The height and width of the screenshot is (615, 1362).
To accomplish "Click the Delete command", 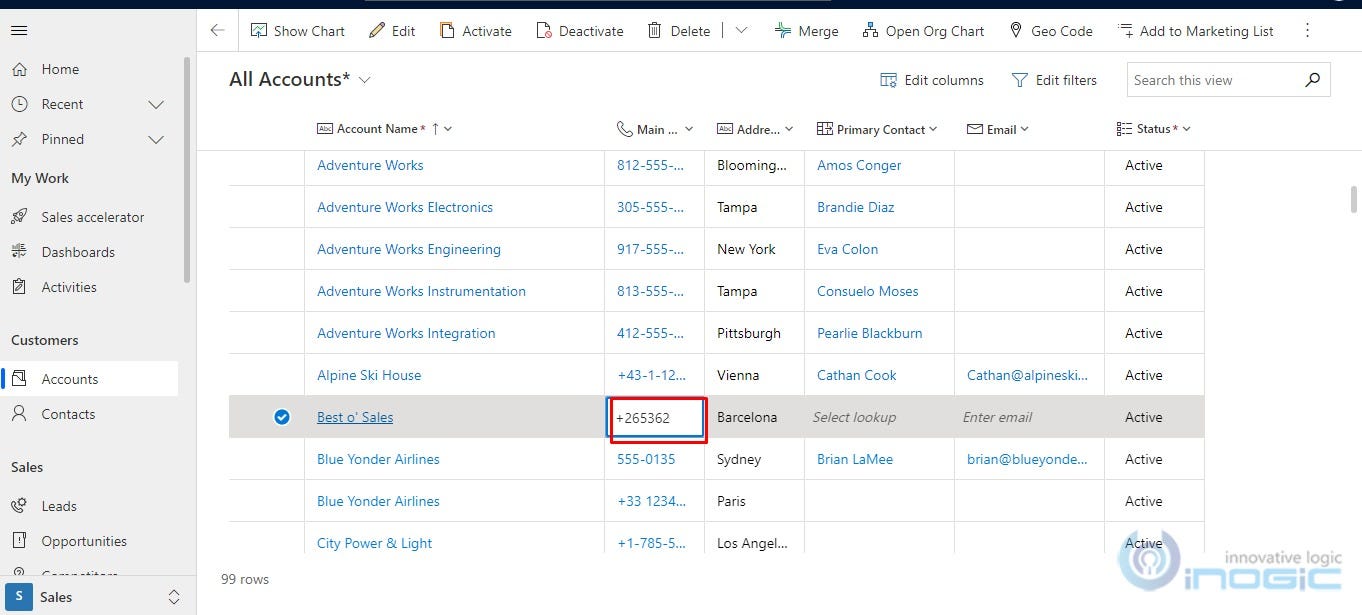I will (679, 31).
